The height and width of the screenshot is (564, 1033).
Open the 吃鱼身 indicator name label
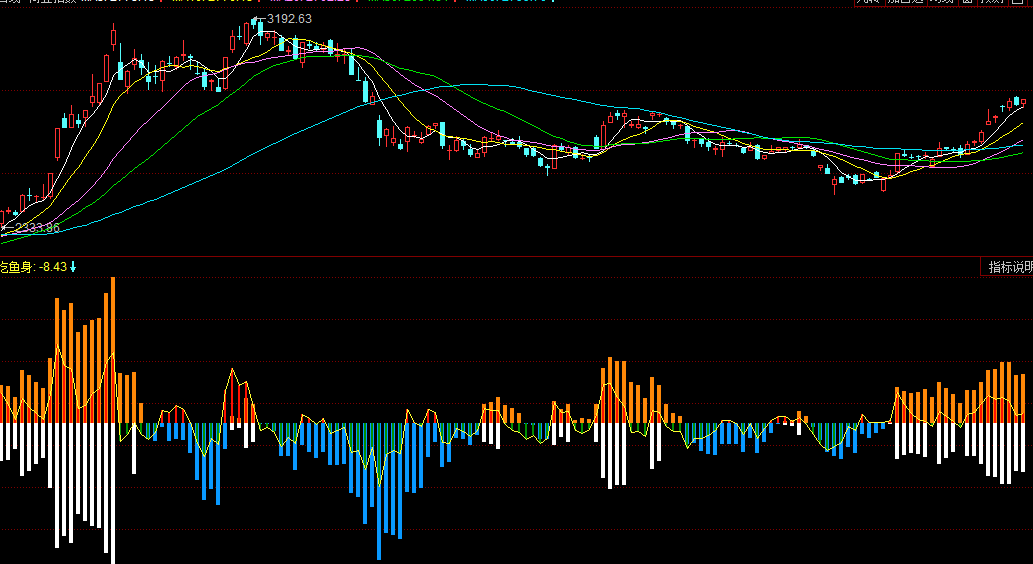[x=16, y=267]
